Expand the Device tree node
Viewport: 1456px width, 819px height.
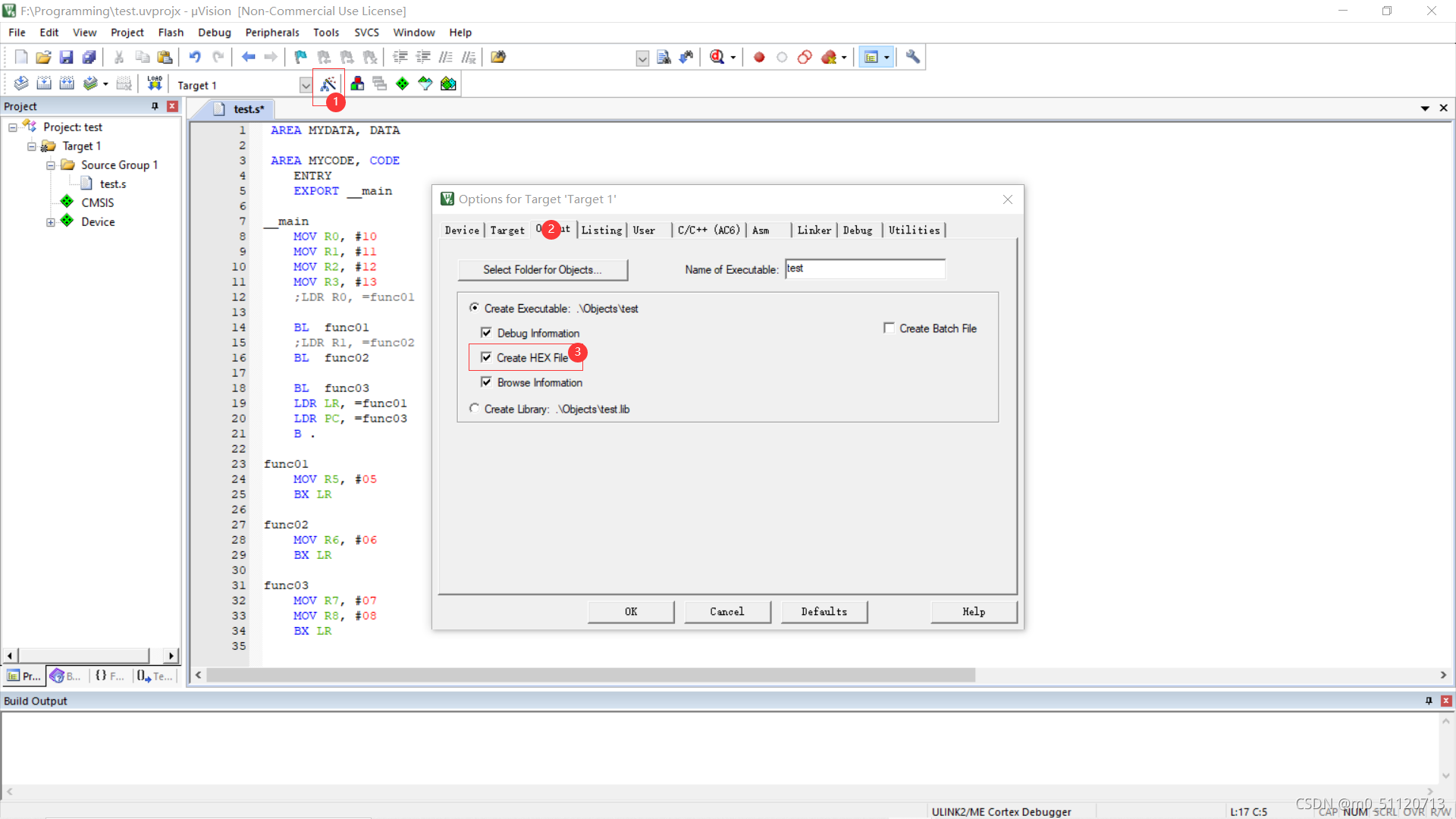point(50,222)
